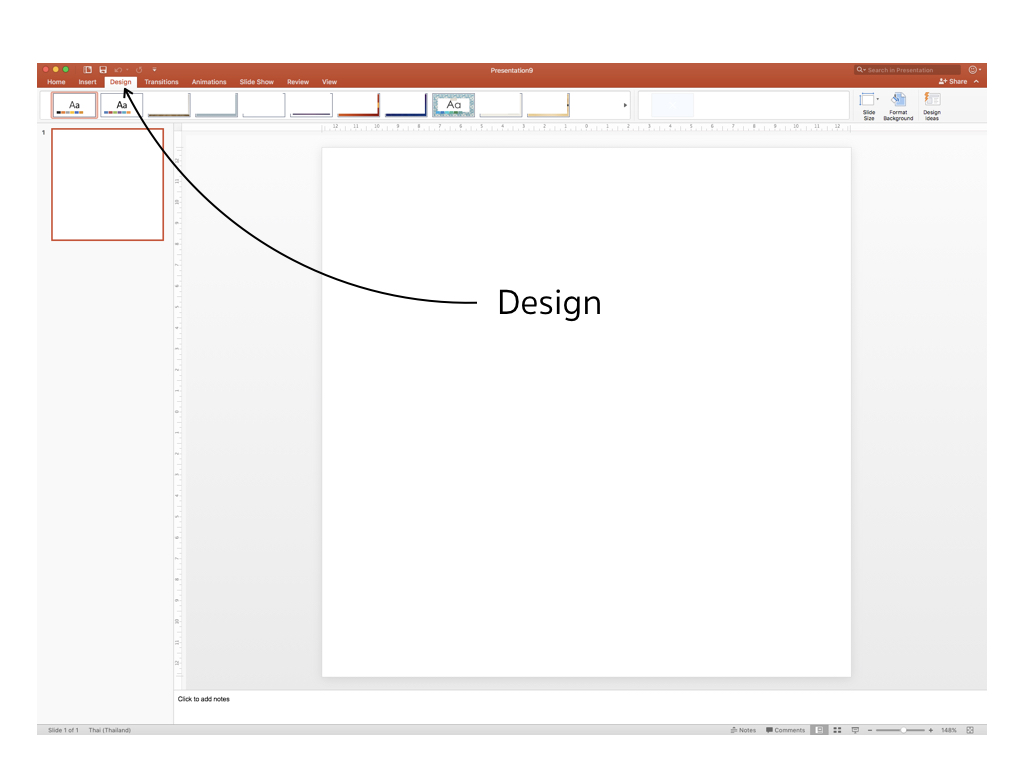1024x768 pixels.
Task: Click zoom in plus button
Action: click(x=931, y=730)
